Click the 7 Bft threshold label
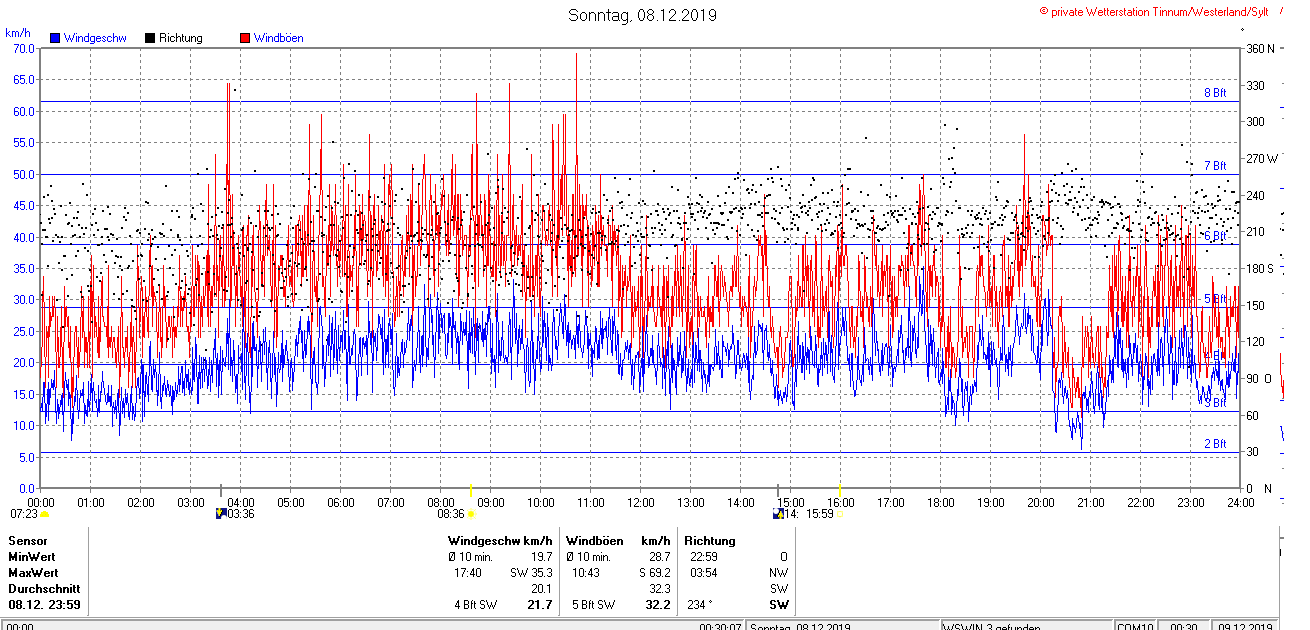This screenshot has width=1310, height=630. pos(1215,166)
